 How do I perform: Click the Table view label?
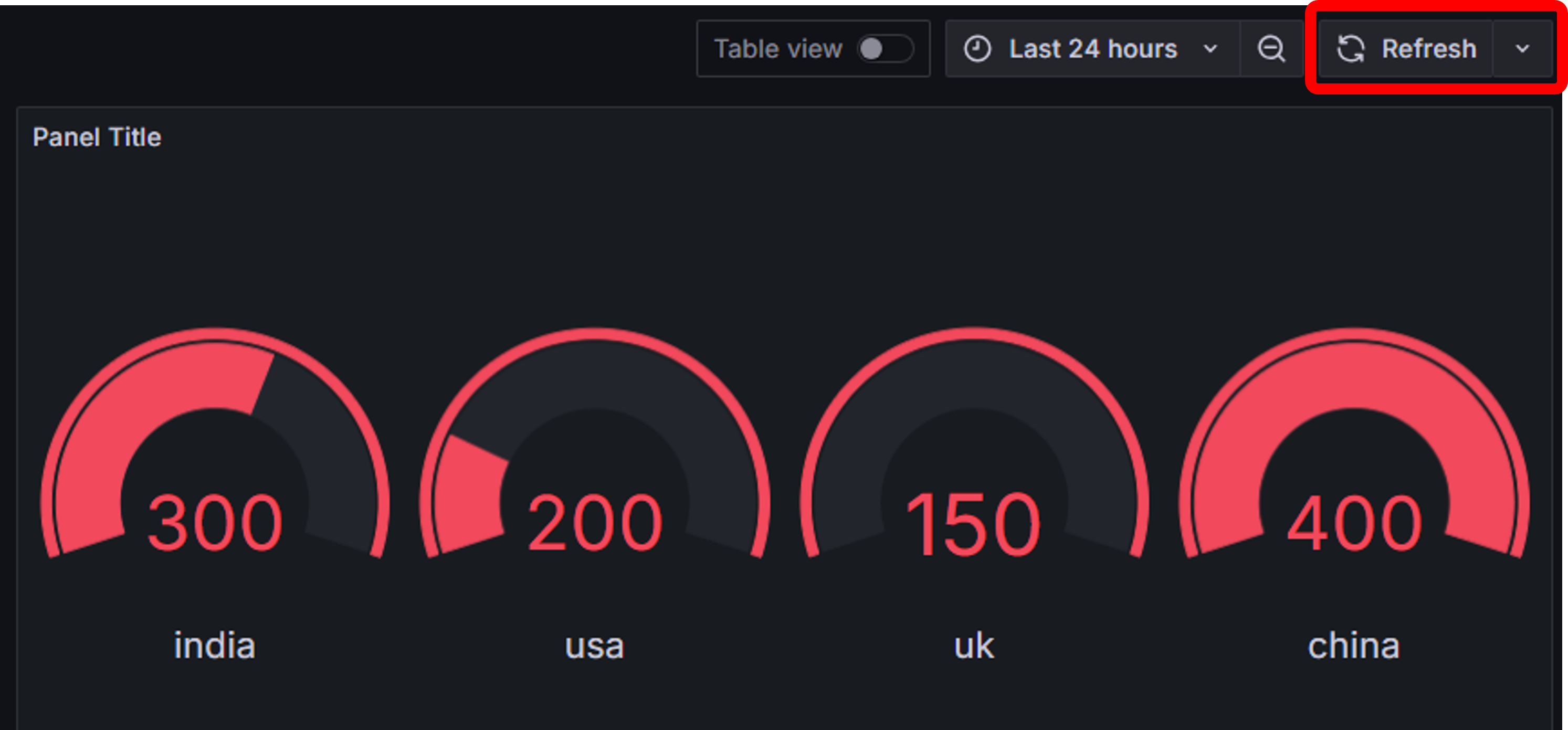(x=778, y=49)
